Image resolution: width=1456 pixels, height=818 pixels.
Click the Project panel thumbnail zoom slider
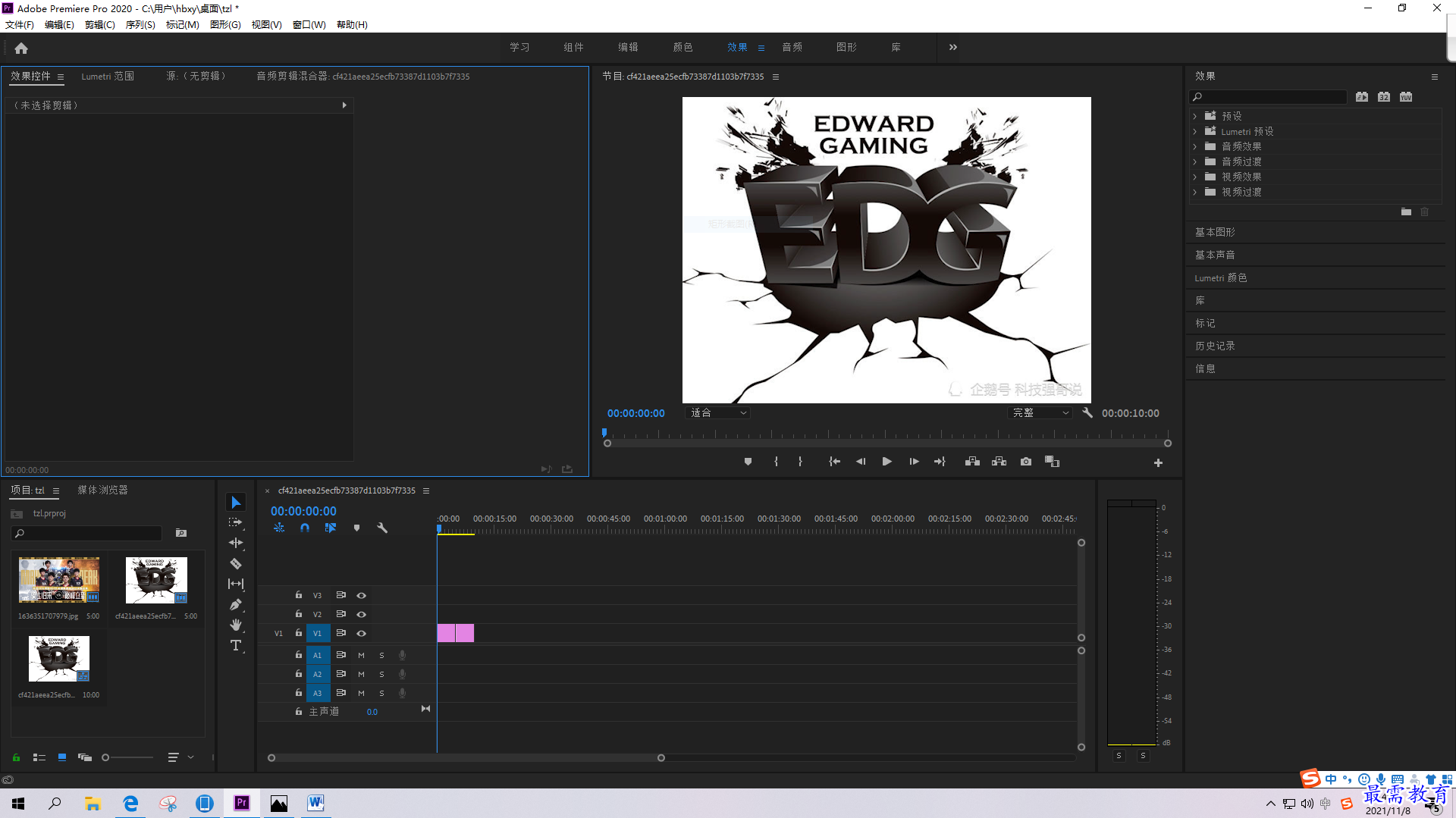point(127,757)
